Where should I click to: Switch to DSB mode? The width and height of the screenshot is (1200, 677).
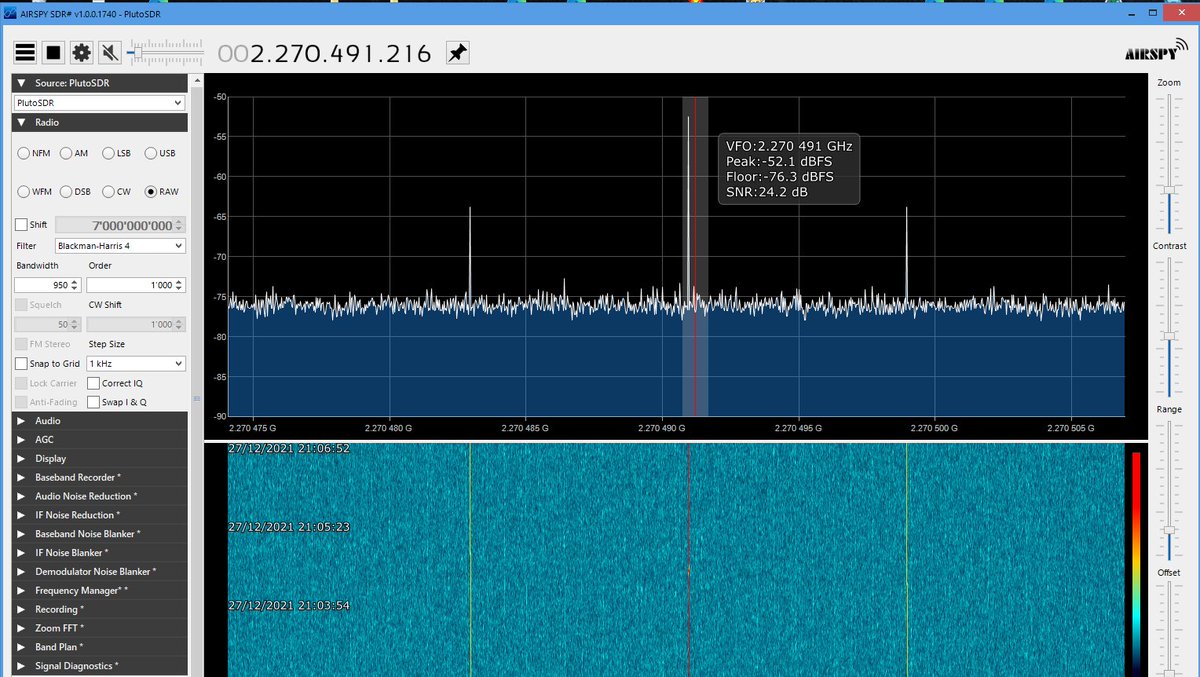76,191
